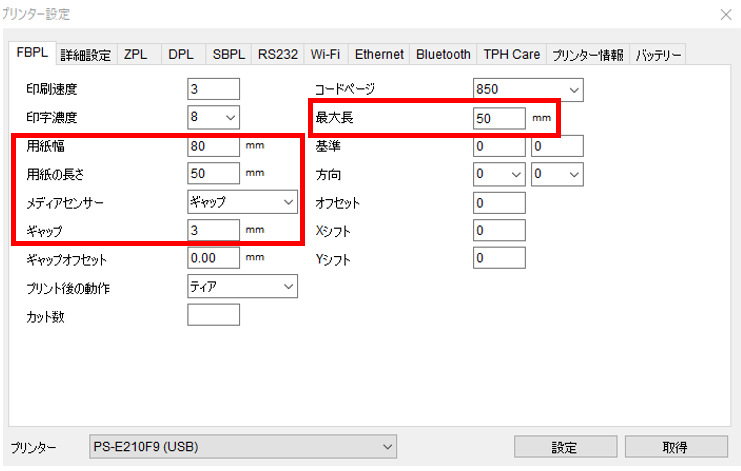Switch to the Bluetooth tab
Viewport: 741px width, 471px height.
tap(443, 54)
